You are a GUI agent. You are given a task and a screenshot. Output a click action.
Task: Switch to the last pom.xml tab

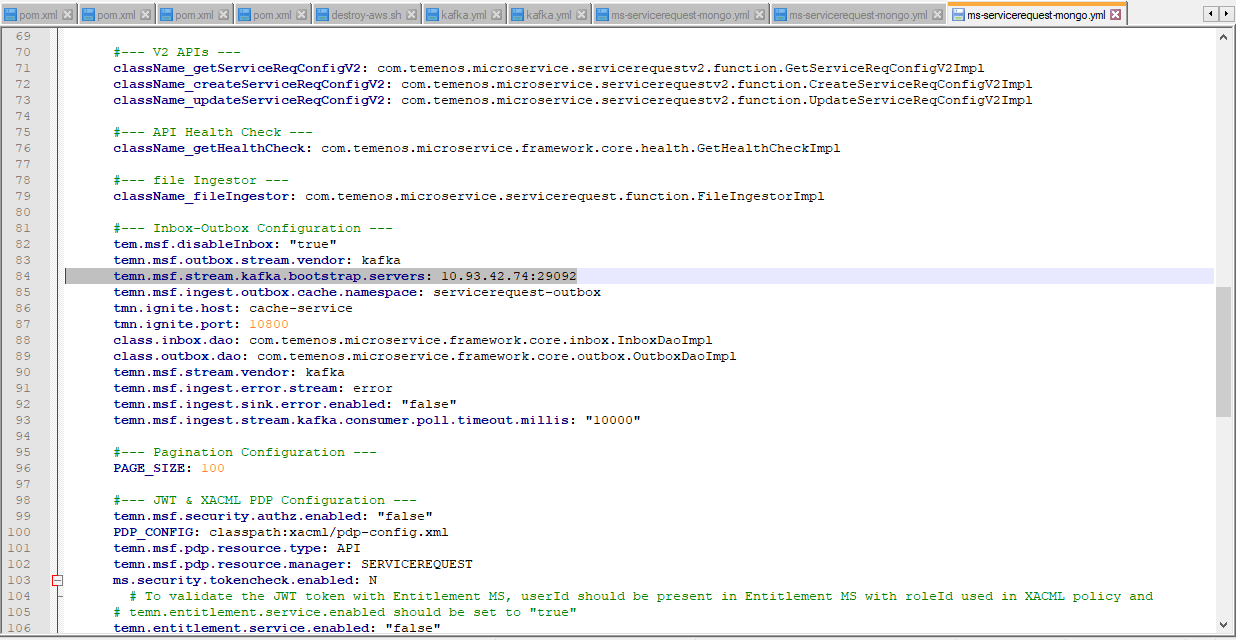tap(272, 15)
